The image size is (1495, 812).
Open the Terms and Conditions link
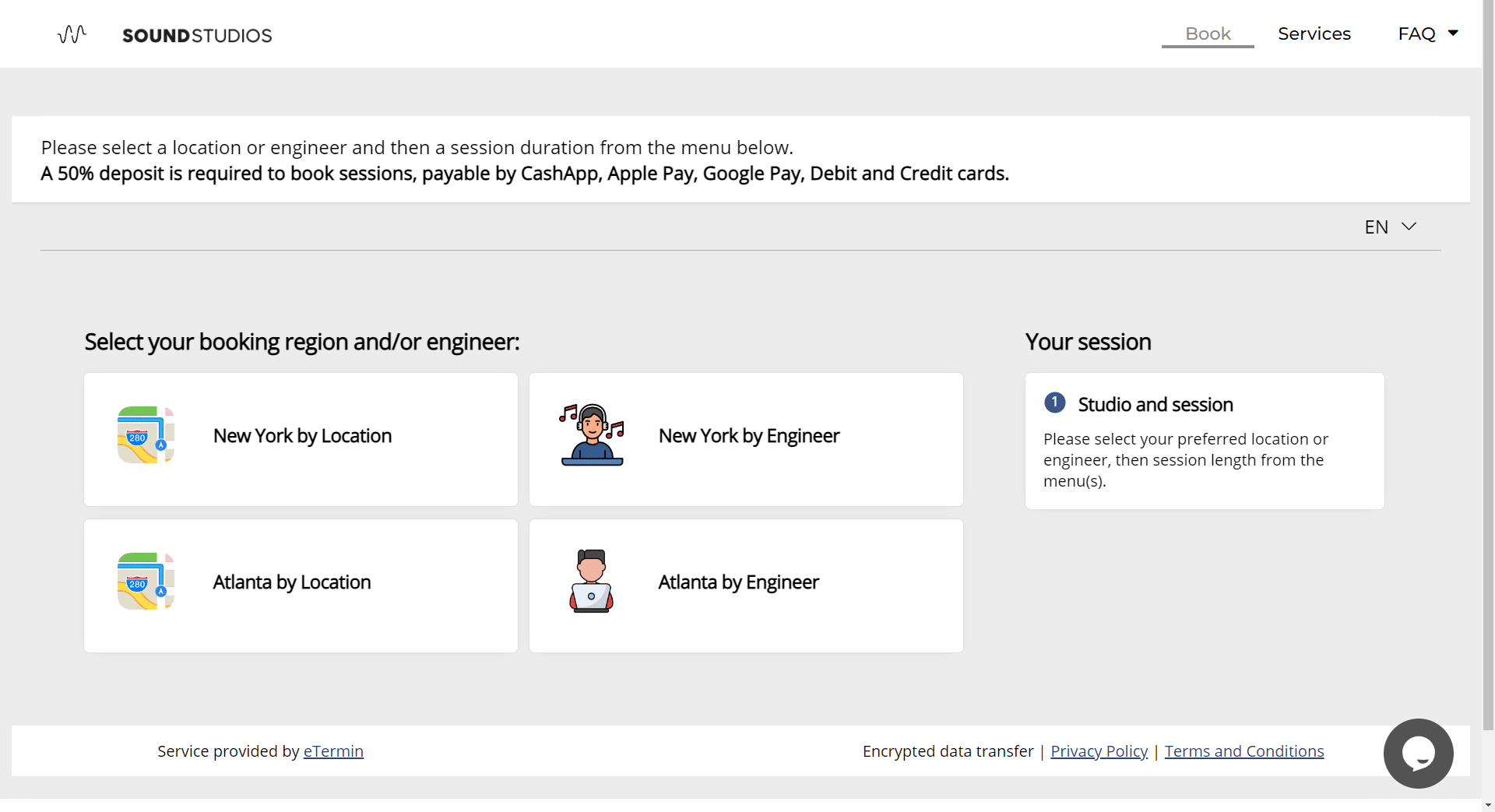pyautogui.click(x=1243, y=751)
